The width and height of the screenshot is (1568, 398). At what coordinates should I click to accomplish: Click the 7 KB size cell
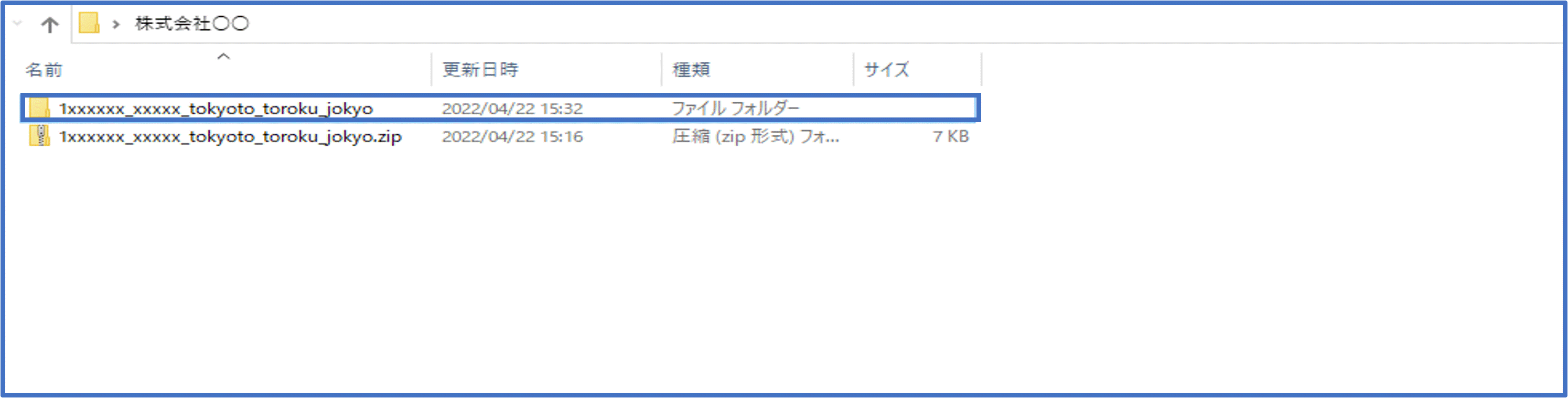point(951,137)
